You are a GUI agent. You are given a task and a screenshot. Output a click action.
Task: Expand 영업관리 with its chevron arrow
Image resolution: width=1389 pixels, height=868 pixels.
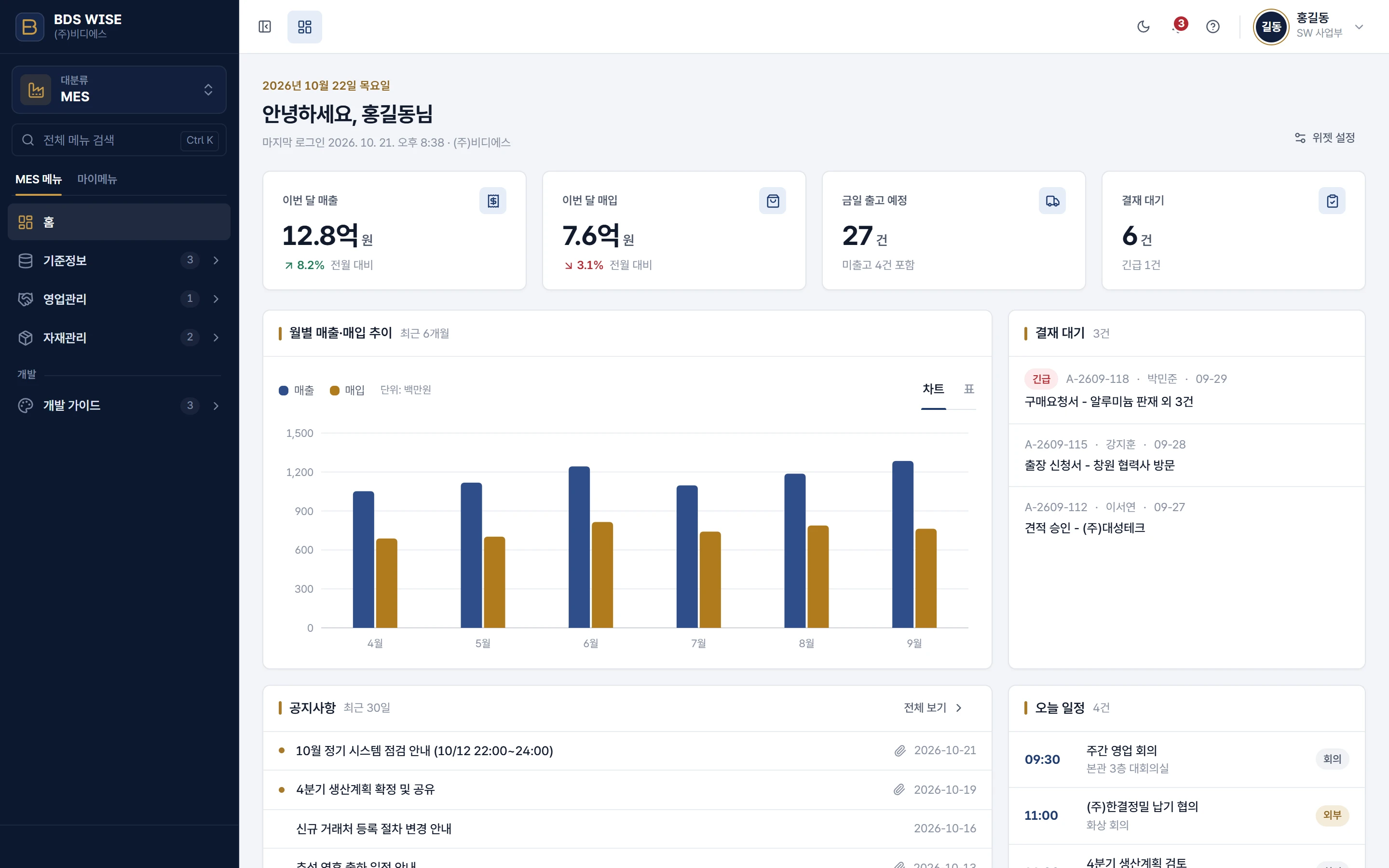coord(216,298)
